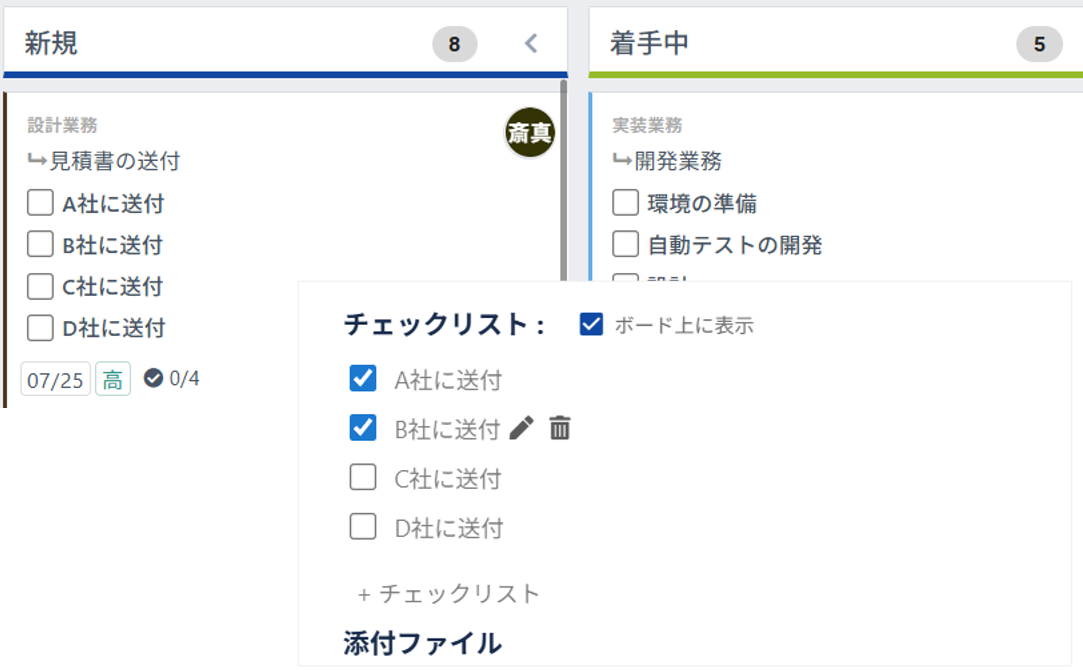The image size is (1083, 671).
Task: Check D社に送付 in the checklist panel
Action: coord(363,526)
